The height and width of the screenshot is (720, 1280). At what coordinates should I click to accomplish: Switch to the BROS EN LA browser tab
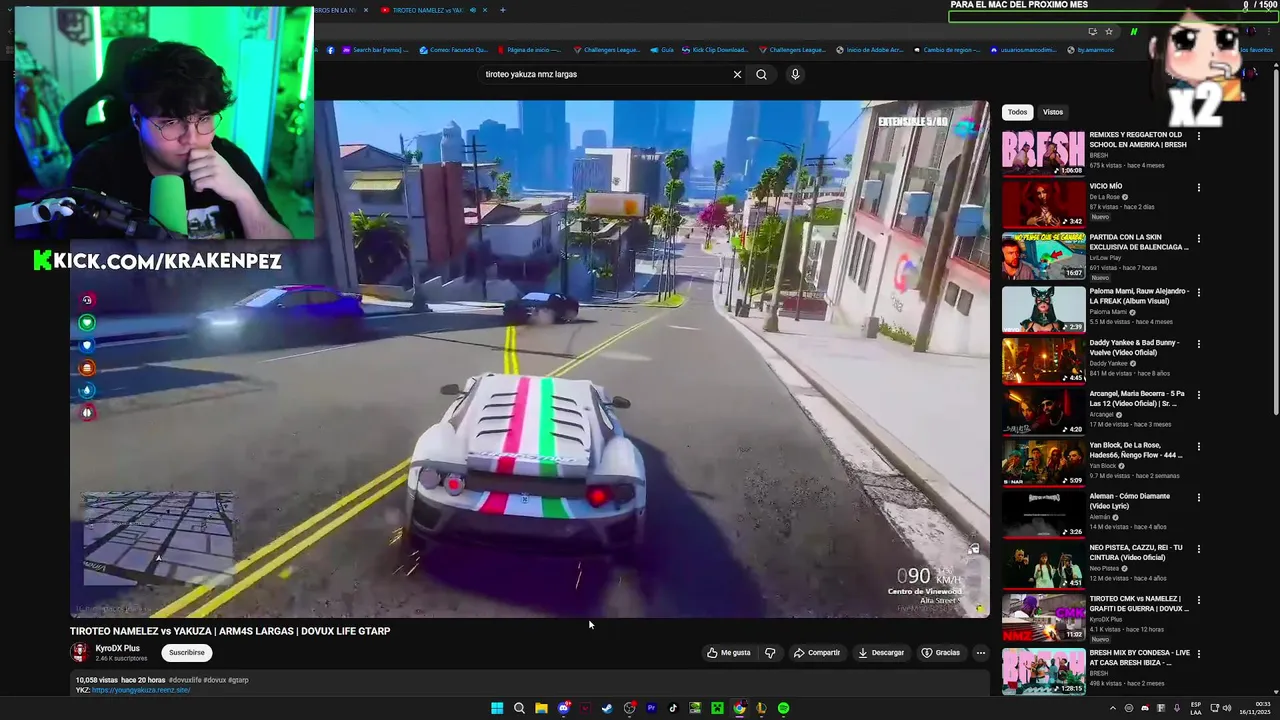(x=335, y=10)
